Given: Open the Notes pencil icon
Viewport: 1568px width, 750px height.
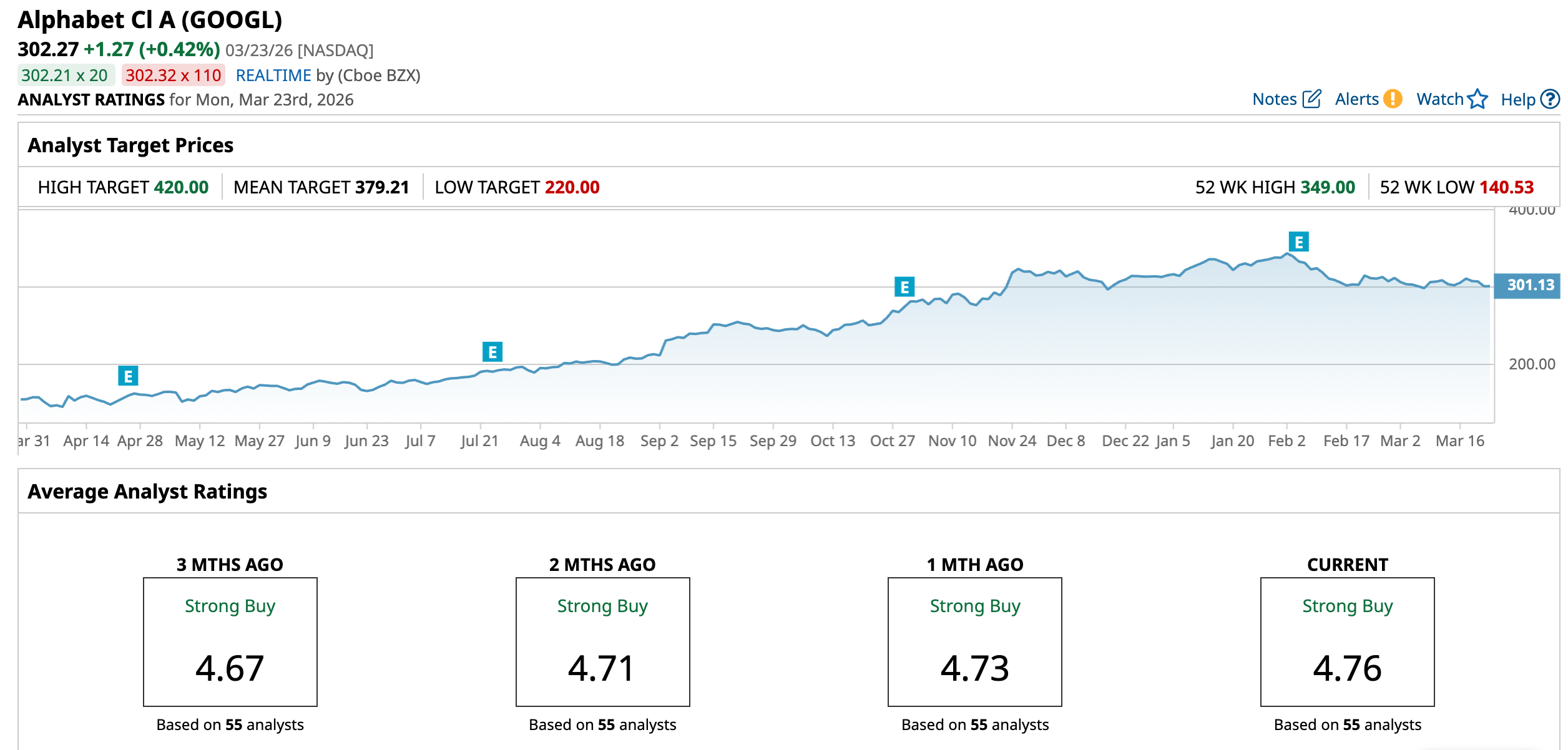Looking at the screenshot, I should (x=1311, y=99).
